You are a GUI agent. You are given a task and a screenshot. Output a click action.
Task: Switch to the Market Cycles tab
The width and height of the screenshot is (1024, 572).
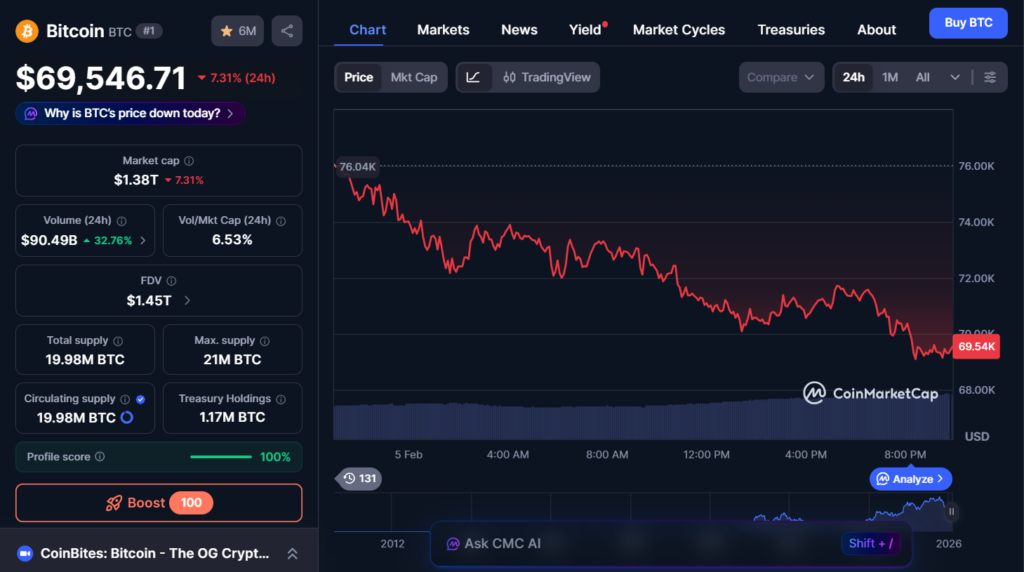(679, 30)
